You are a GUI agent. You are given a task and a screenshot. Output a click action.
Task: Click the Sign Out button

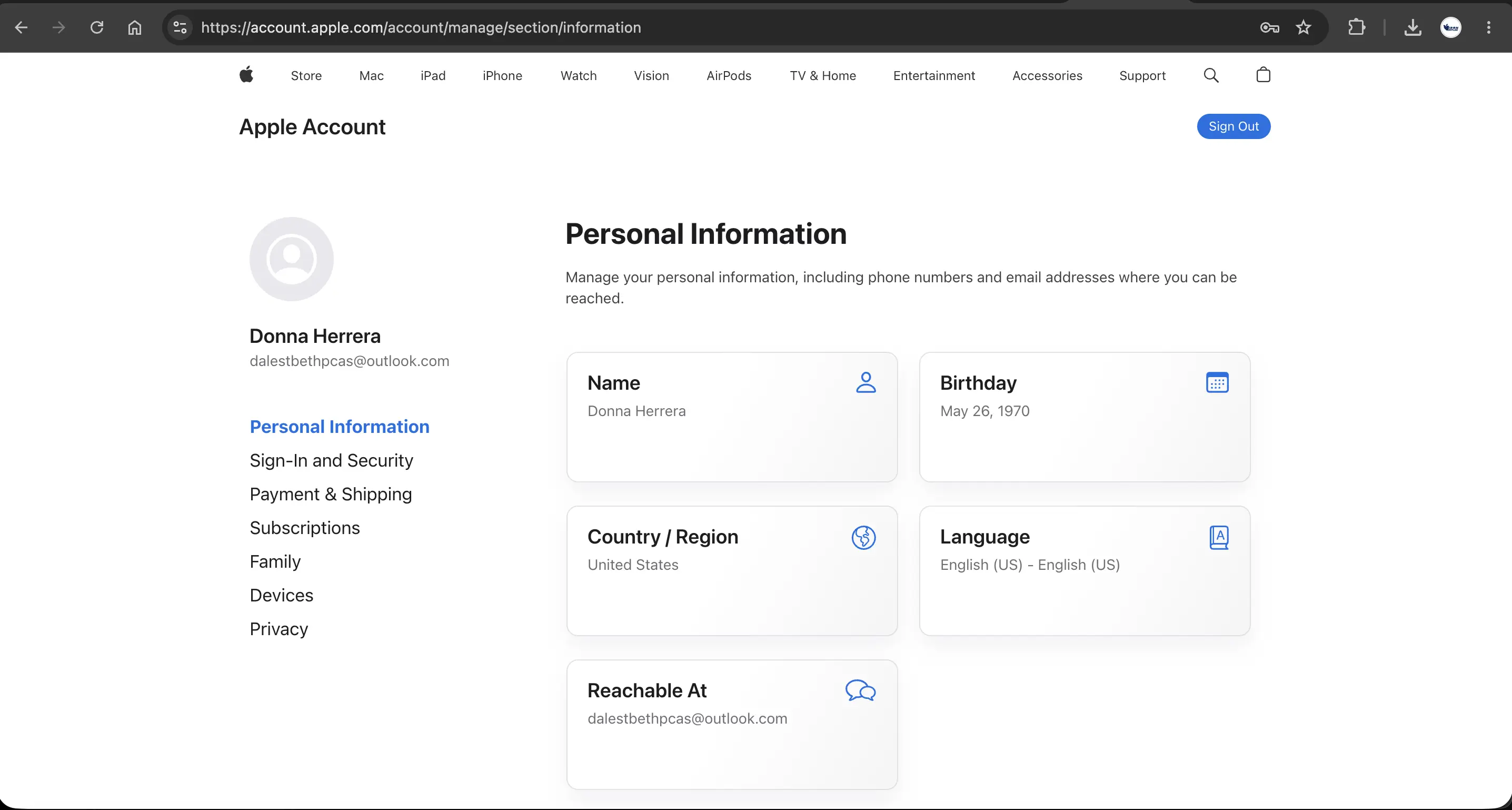pos(1234,126)
